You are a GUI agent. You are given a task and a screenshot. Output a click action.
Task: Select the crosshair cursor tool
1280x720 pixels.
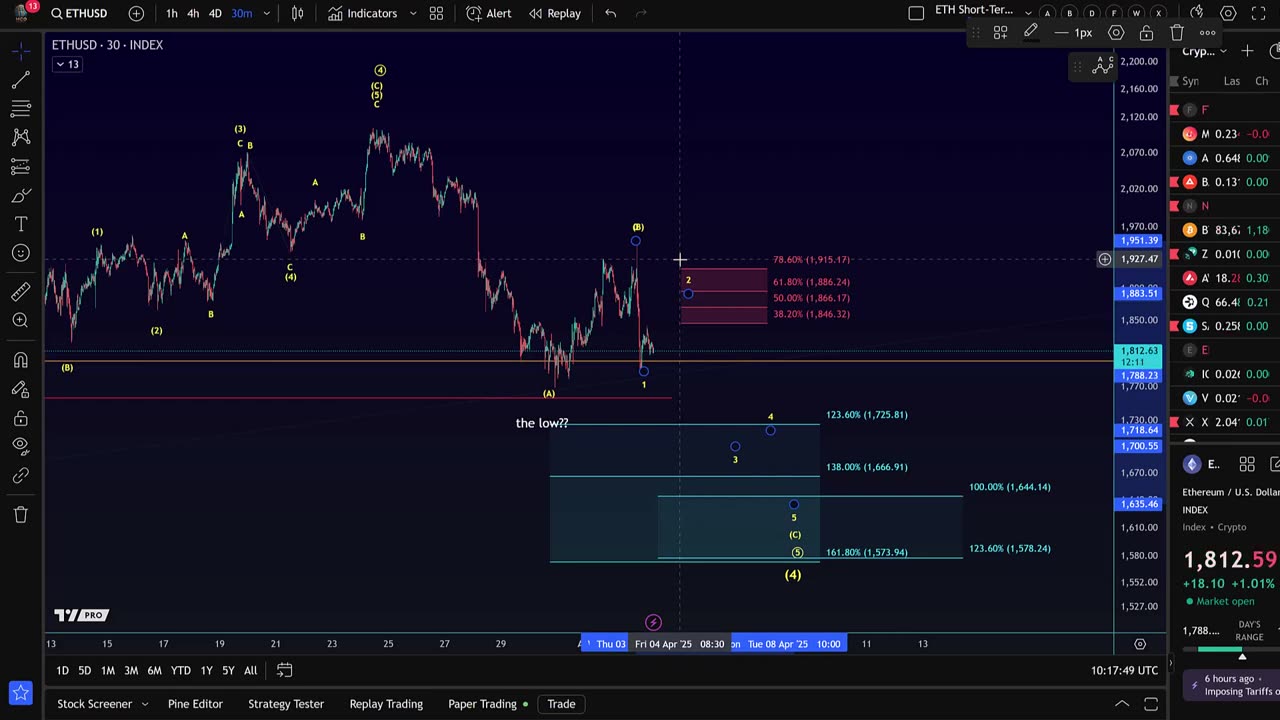coord(20,50)
